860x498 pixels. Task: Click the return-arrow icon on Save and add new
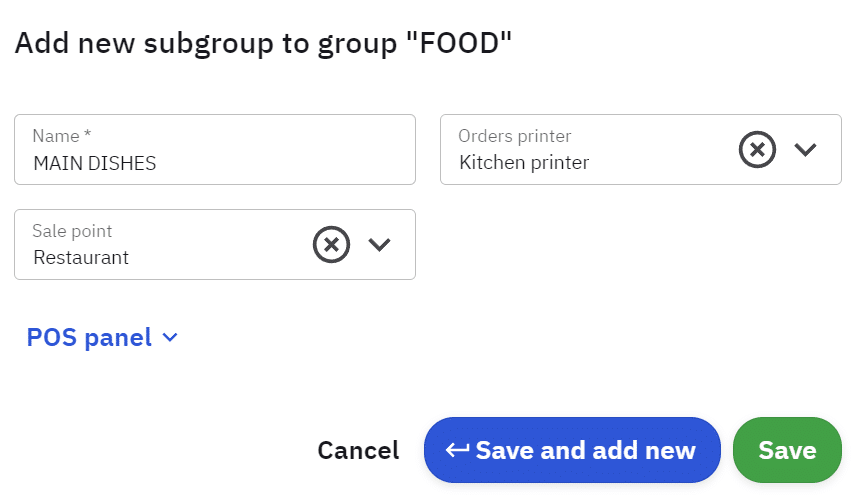(458, 450)
